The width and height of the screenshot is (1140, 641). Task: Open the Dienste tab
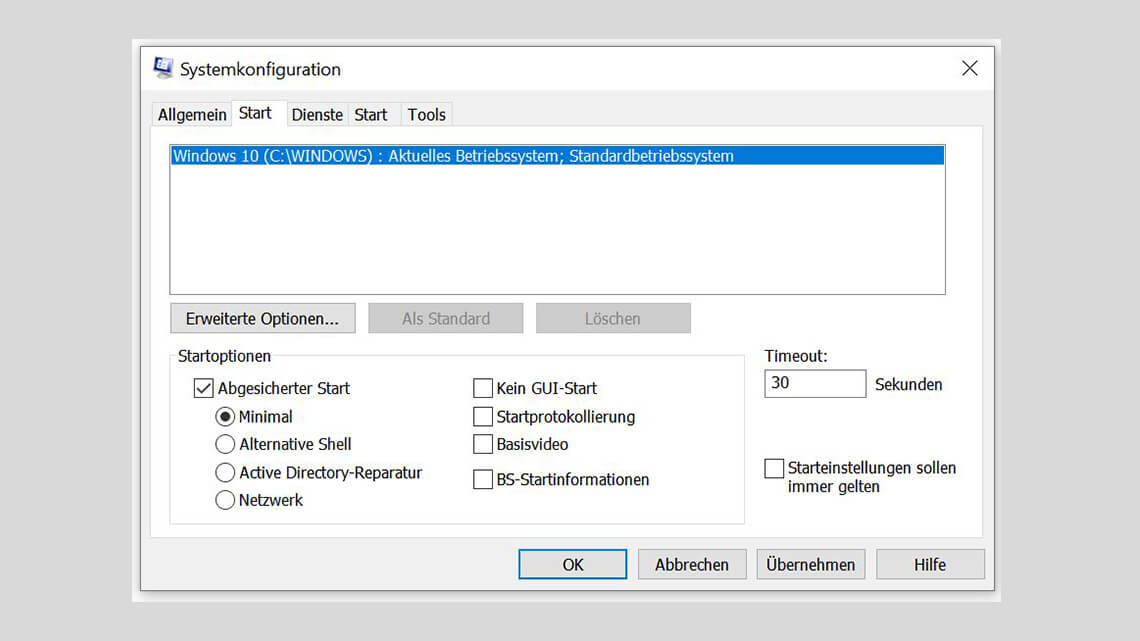(x=317, y=115)
